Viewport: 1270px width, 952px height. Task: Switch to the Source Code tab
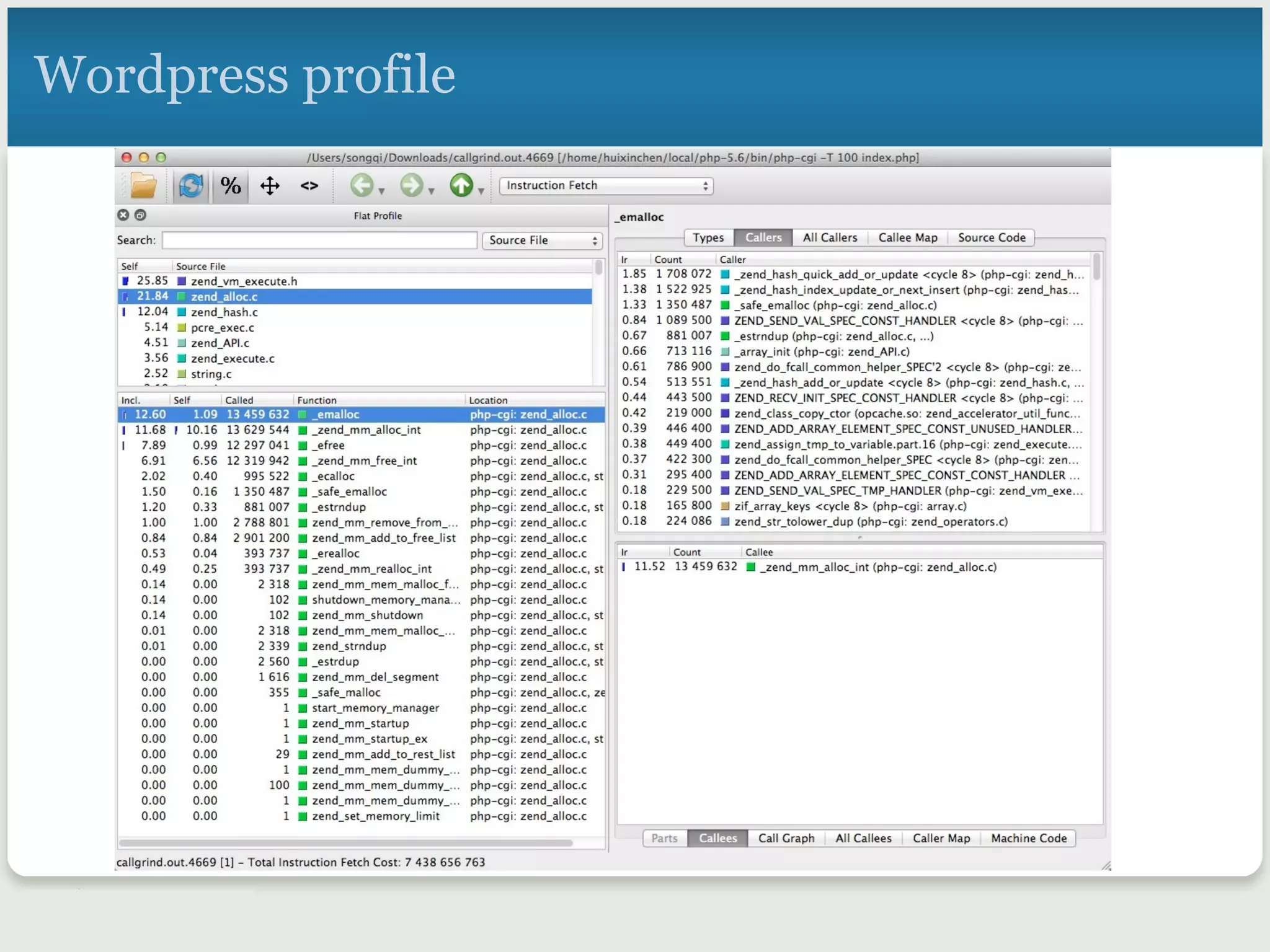[x=992, y=237]
